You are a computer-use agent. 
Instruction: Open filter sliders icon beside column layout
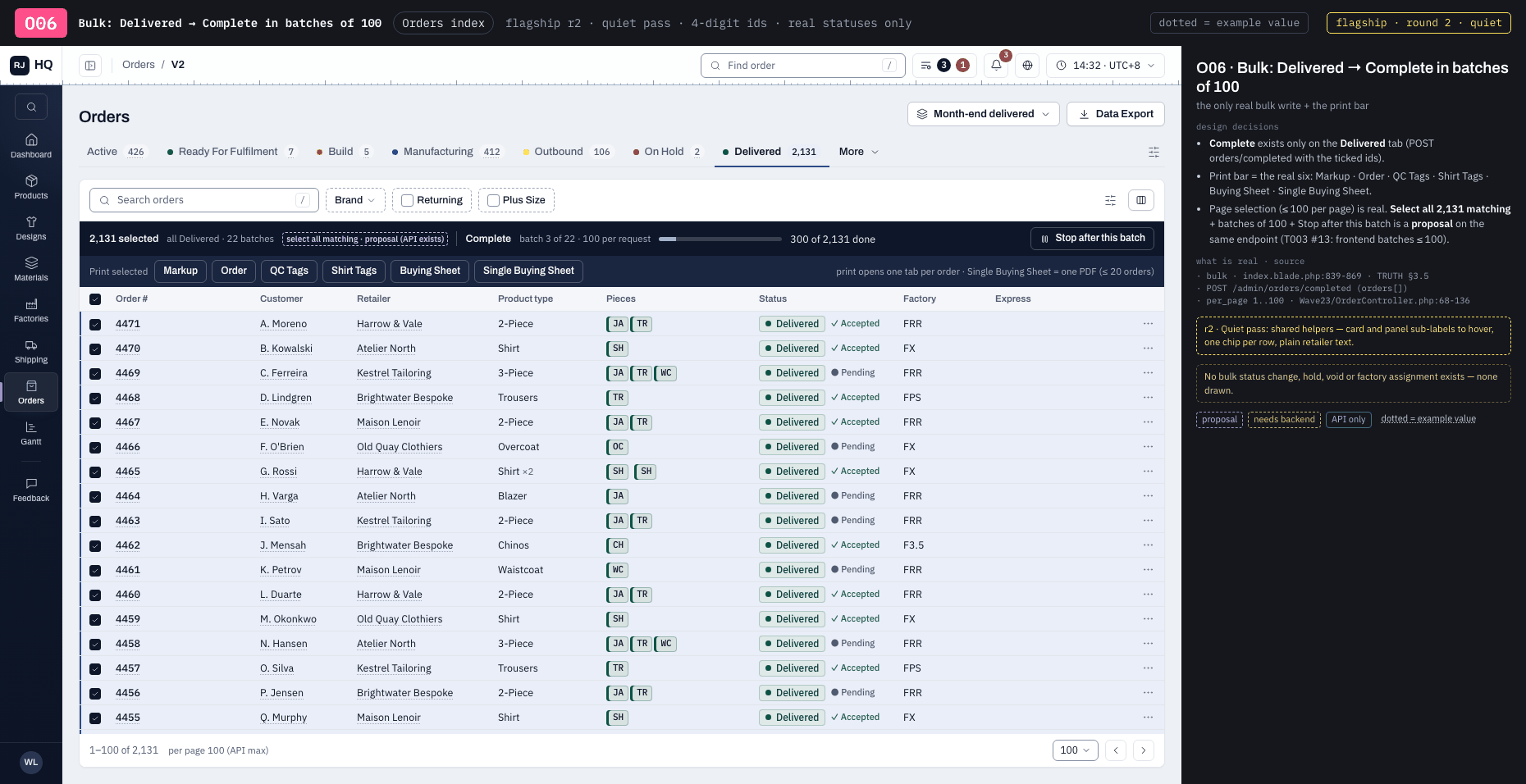(x=1110, y=200)
